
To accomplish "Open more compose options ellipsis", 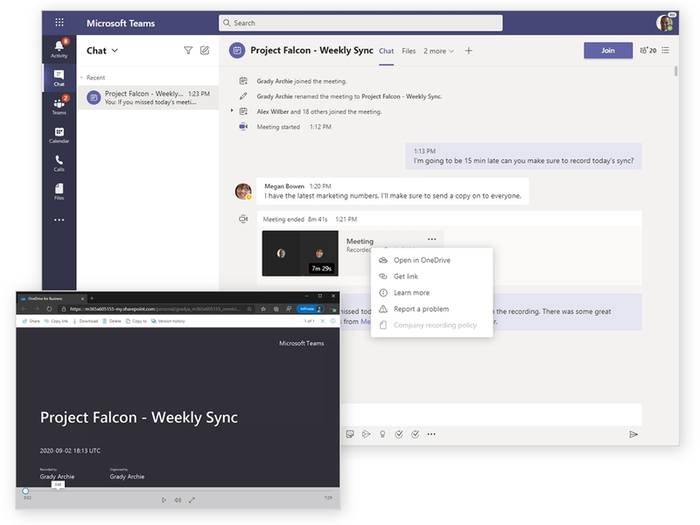I will tap(431, 434).
